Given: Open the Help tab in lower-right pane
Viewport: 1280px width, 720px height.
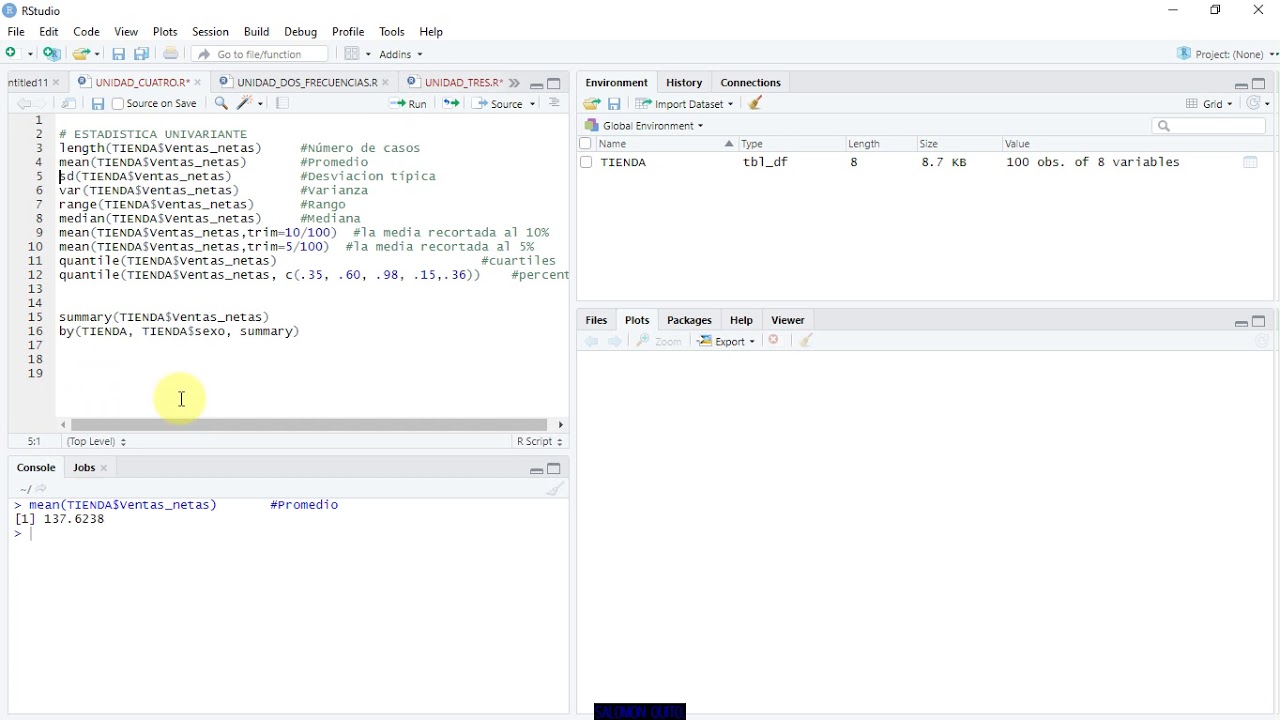Looking at the screenshot, I should point(741,321).
